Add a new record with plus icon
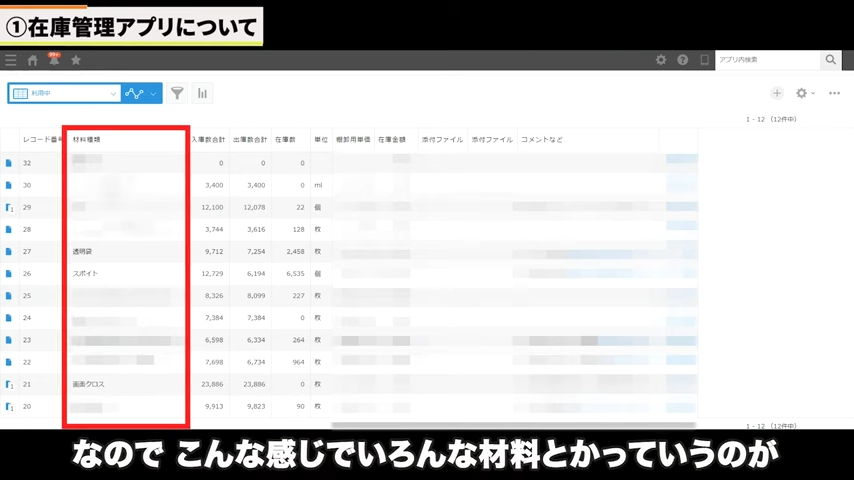Image resolution: width=854 pixels, height=480 pixels. coord(777,93)
